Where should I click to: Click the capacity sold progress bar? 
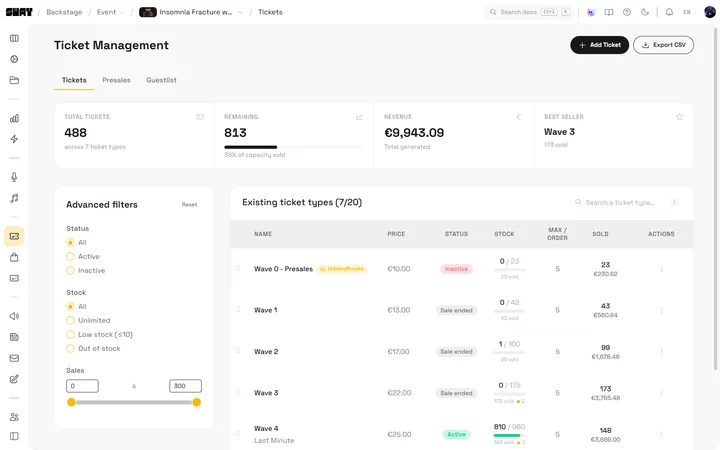(x=294, y=147)
